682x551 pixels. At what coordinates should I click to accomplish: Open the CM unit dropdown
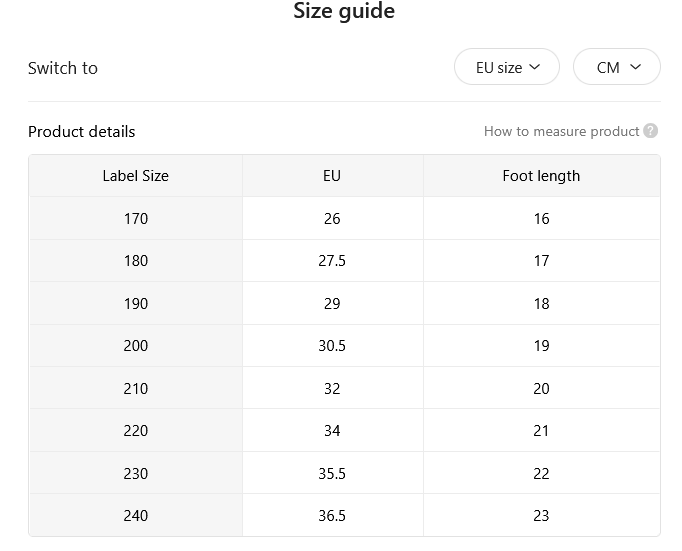[x=617, y=67]
